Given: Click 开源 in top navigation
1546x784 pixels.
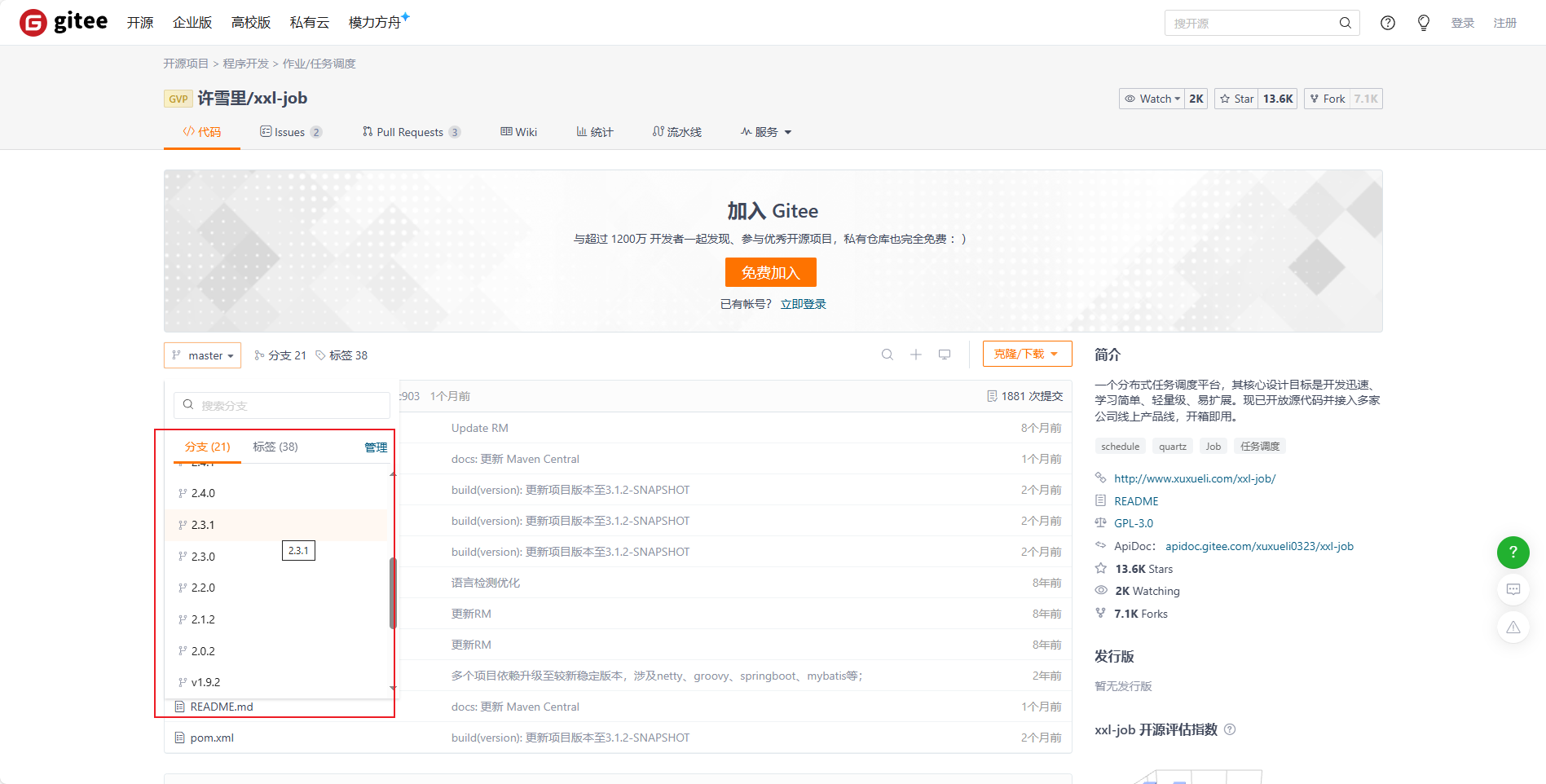Looking at the screenshot, I should click(x=140, y=23).
